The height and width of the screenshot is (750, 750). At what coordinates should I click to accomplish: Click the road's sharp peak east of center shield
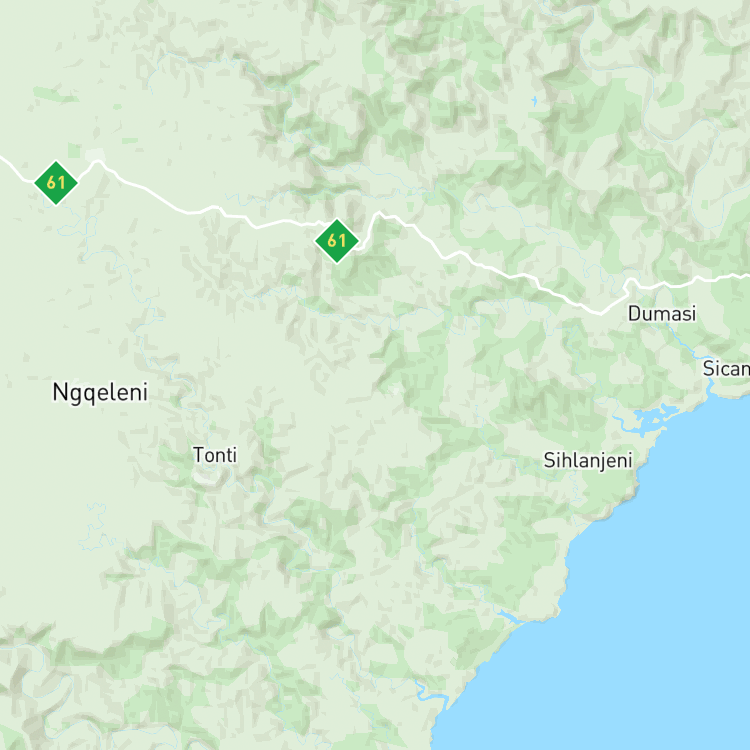tap(379, 214)
